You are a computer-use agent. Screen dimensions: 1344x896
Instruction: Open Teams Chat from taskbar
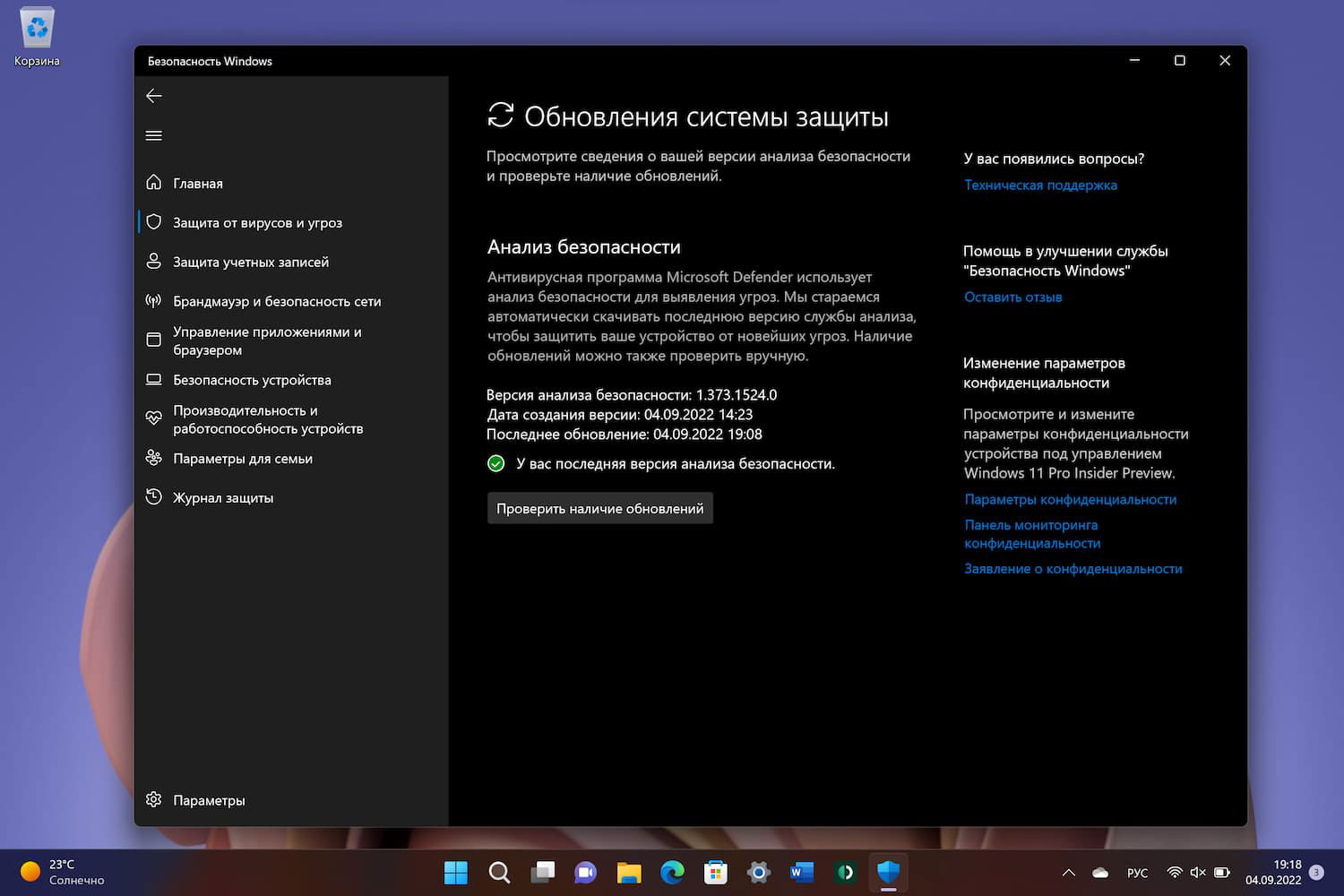tap(586, 872)
